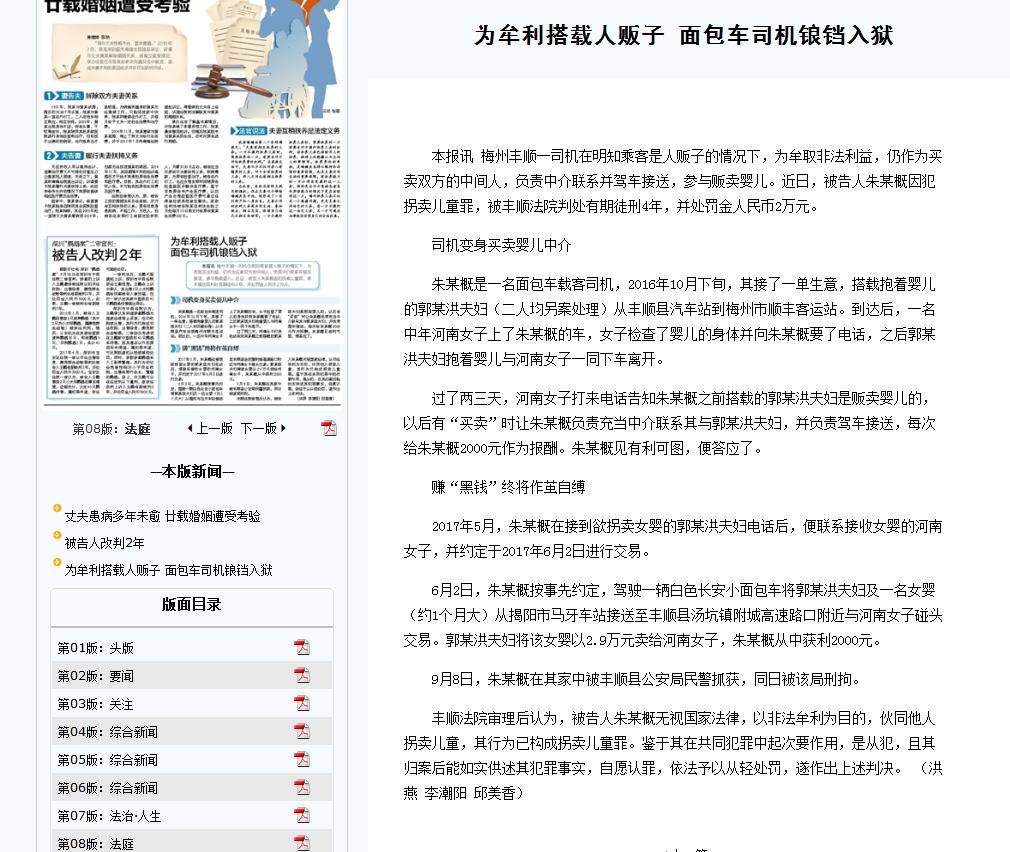Download PDF for 第04版: 综合新闻

[301, 731]
